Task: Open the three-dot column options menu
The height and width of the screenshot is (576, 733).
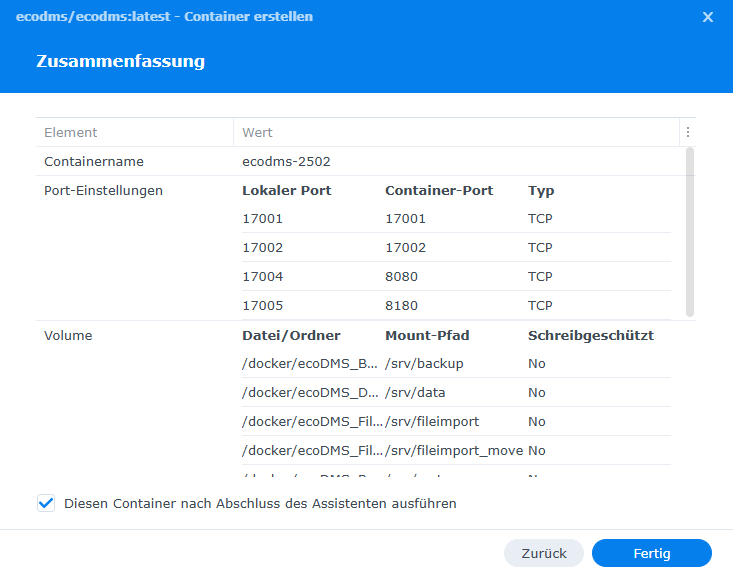Action: pos(687,132)
